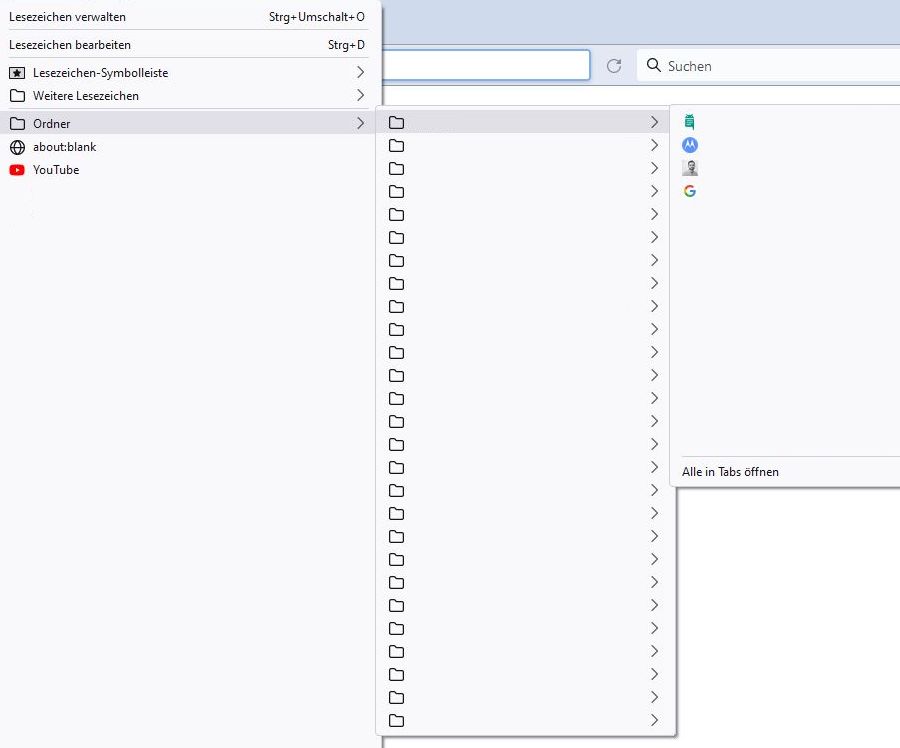
Task: Click the address bar field
Action: (x=486, y=65)
